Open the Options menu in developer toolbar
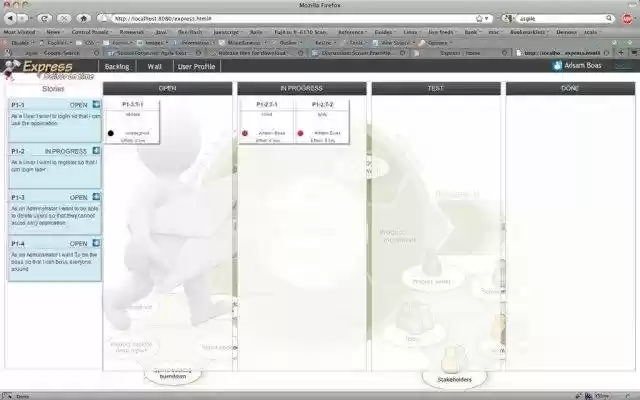This screenshot has height=400, width=640. [x=436, y=42]
